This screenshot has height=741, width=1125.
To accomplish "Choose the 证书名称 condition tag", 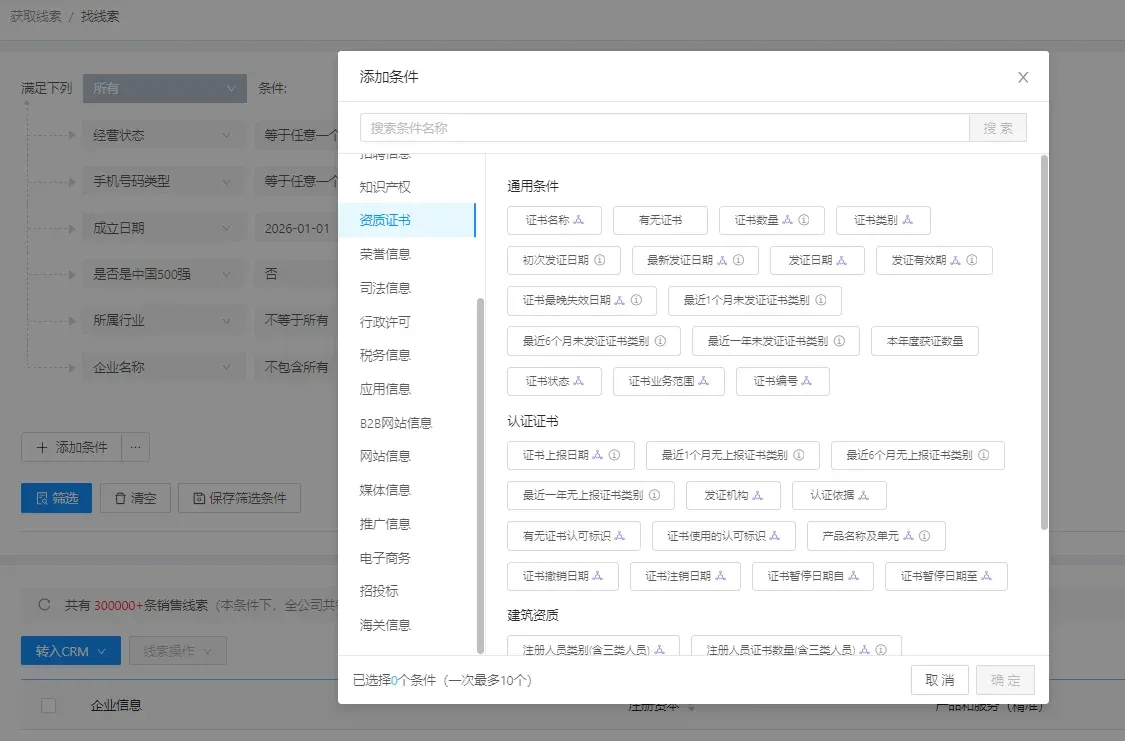I will pos(554,220).
